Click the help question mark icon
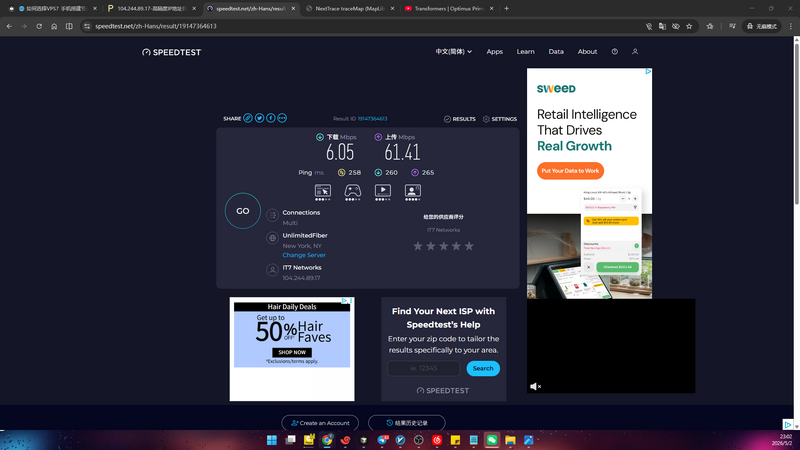Viewport: 800px width, 450px height. tap(615, 52)
